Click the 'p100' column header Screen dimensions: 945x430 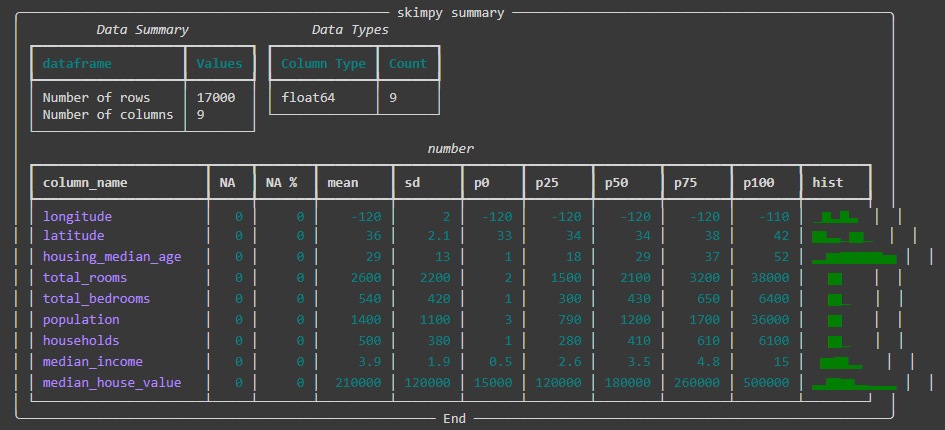759,182
